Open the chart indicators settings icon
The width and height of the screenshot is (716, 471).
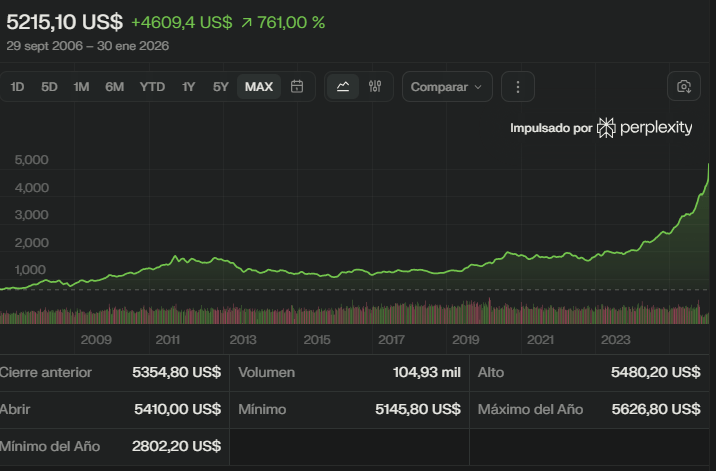375,87
